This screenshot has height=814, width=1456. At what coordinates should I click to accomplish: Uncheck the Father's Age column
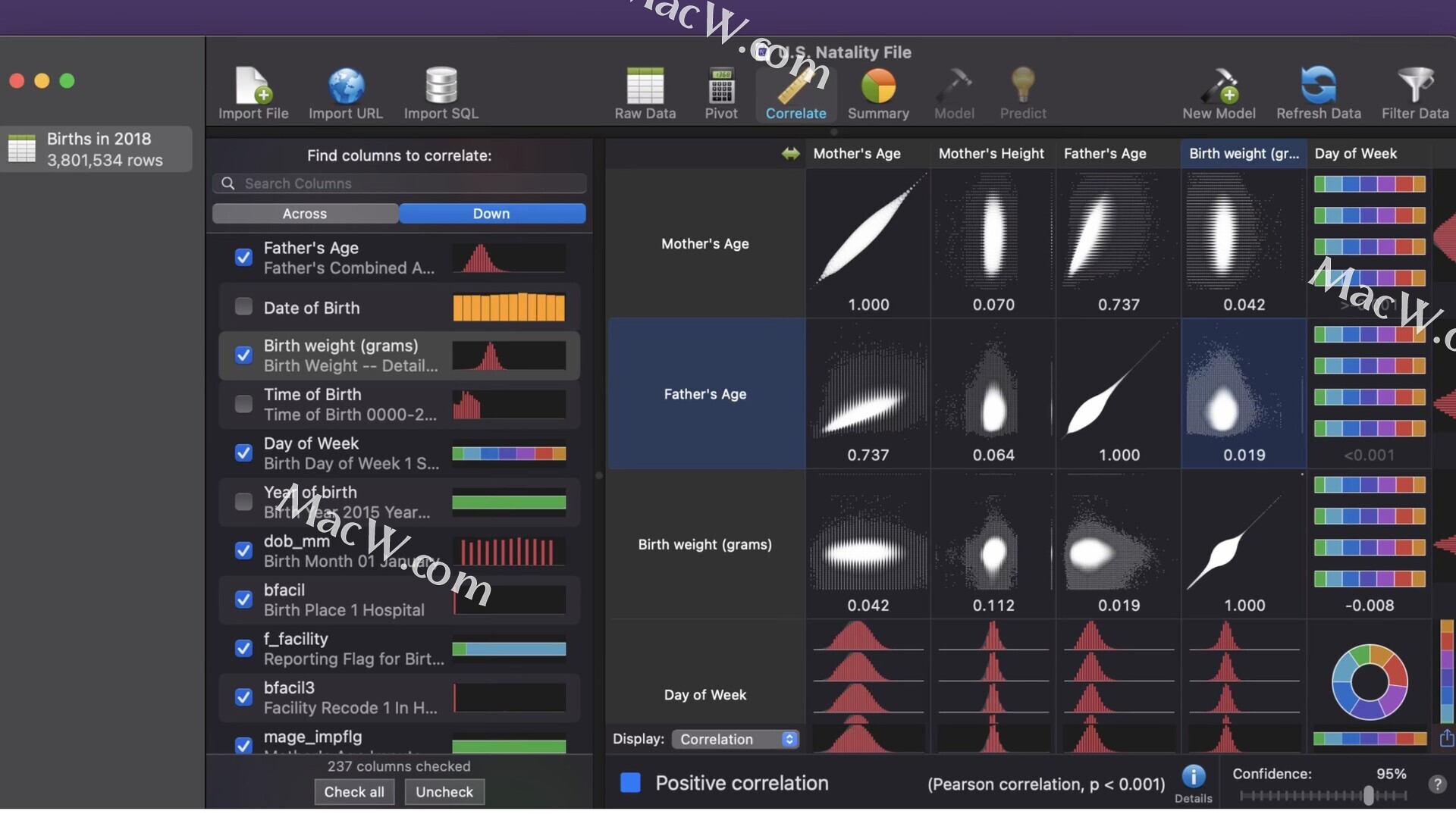coord(243,258)
